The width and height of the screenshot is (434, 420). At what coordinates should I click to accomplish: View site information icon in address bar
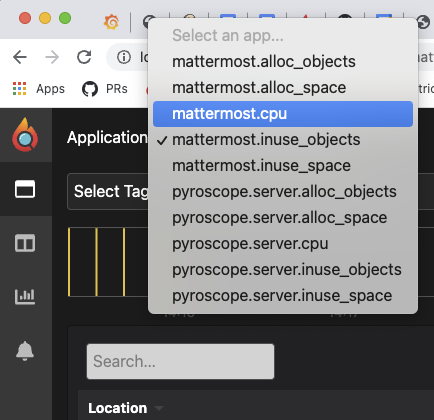pos(124,57)
